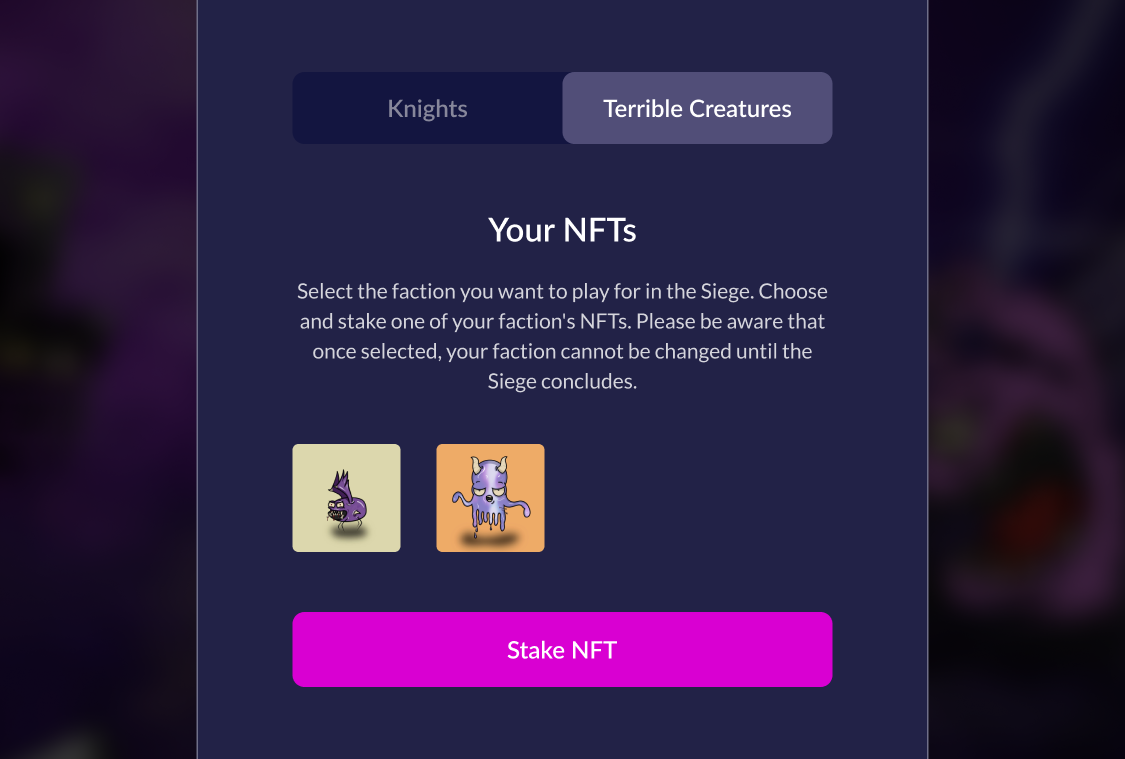Click the Siege concludes warning sentence
This screenshot has height=759, width=1125.
click(562, 366)
